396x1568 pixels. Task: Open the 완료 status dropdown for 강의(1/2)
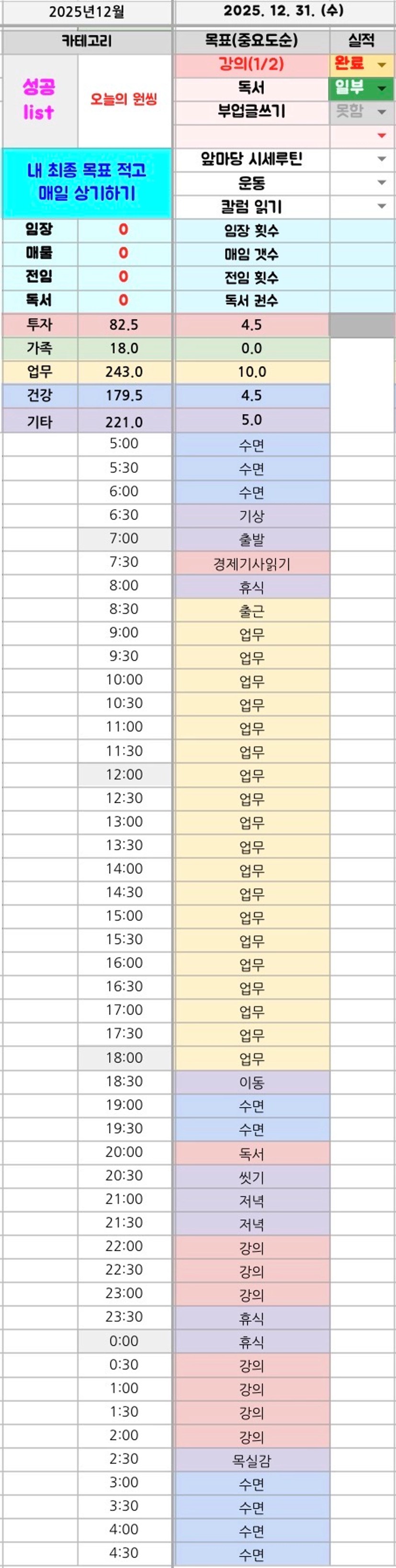click(382, 65)
